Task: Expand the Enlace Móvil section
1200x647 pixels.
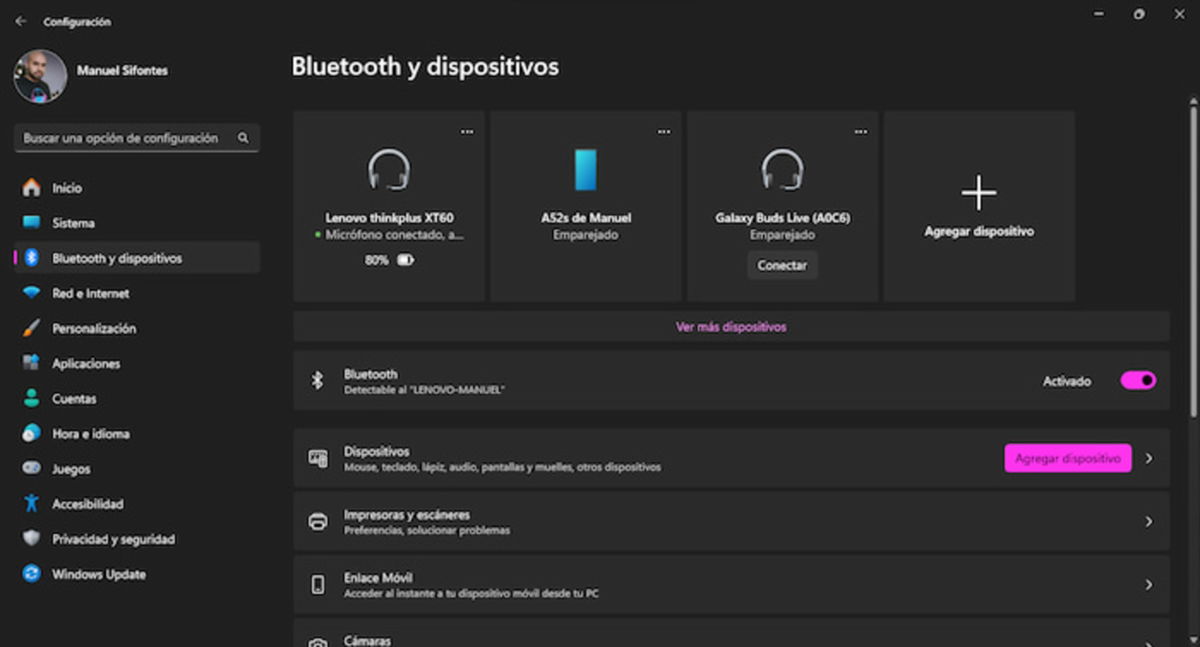Action: pos(730,583)
